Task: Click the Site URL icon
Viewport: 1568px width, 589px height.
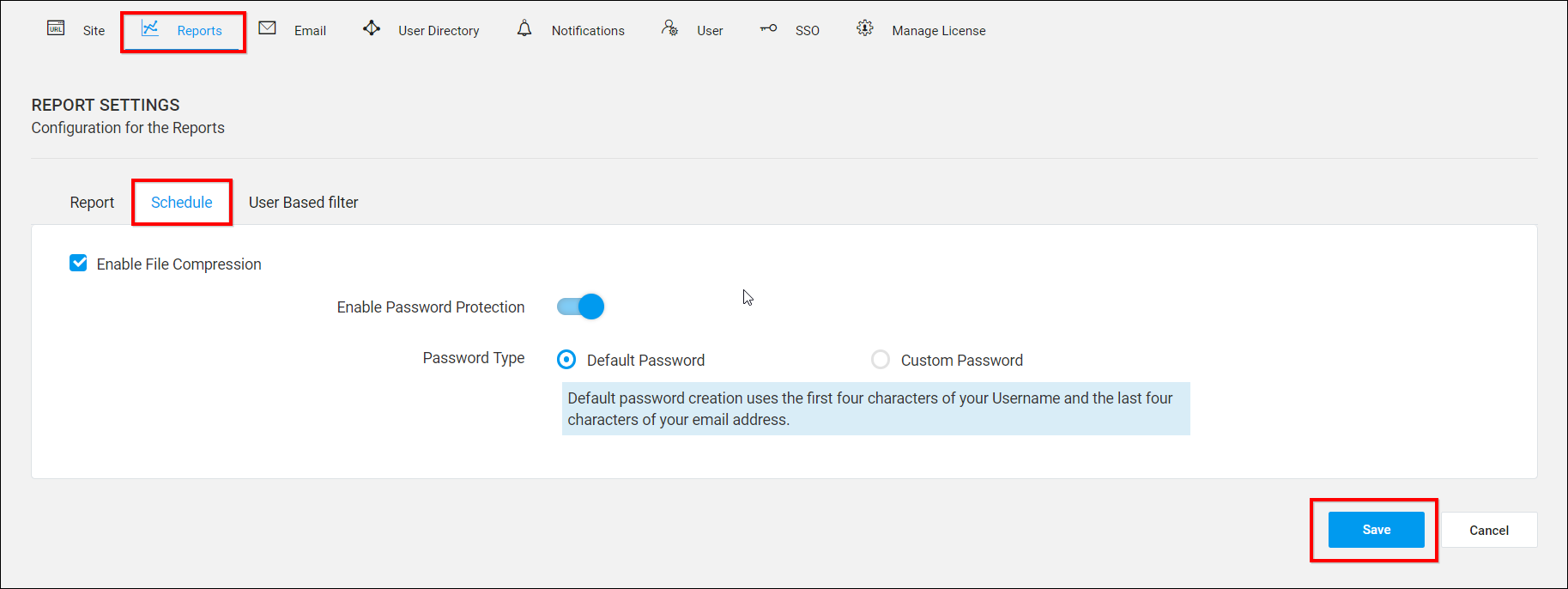Action: click(x=56, y=28)
